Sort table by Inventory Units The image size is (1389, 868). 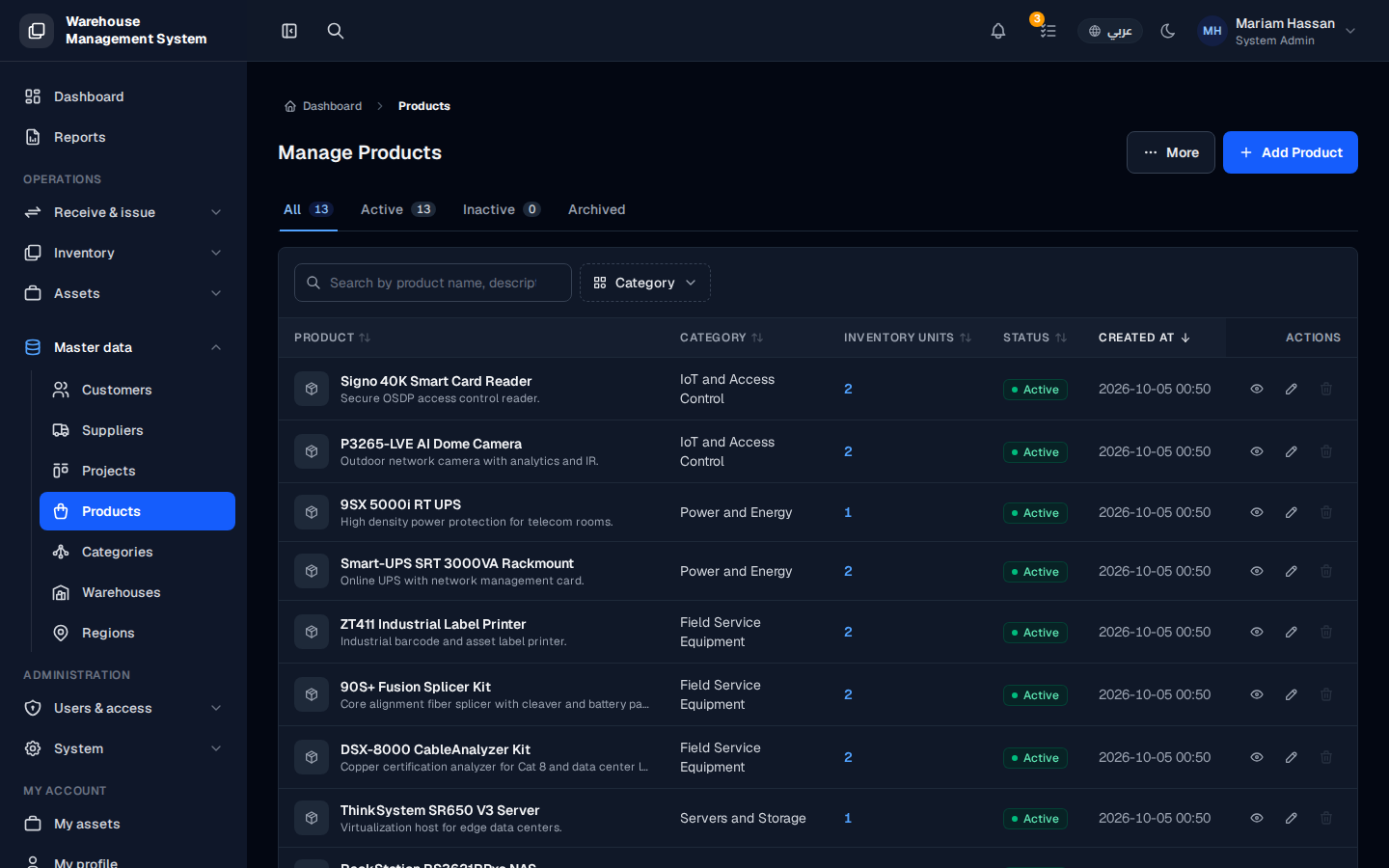click(908, 338)
